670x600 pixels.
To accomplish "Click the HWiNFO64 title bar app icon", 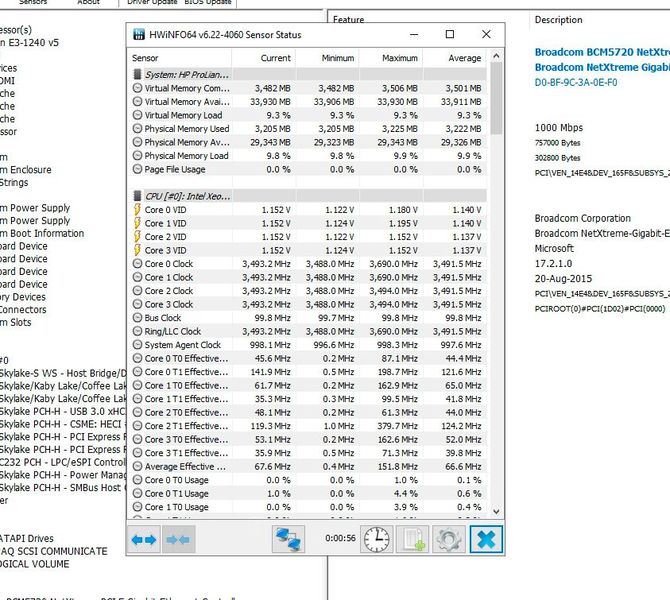I will [139, 35].
